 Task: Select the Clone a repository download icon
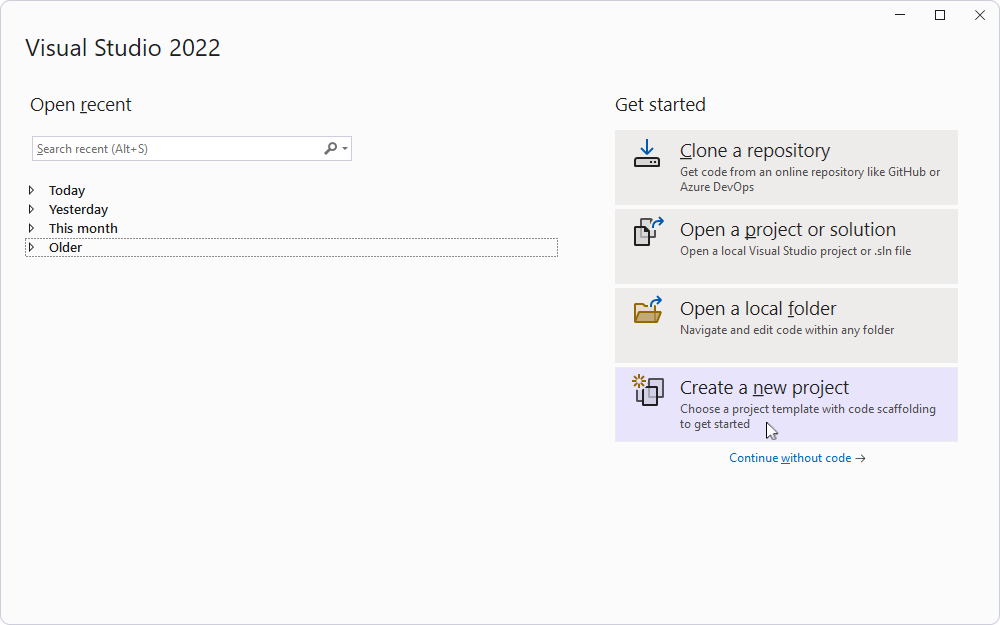tap(646, 153)
